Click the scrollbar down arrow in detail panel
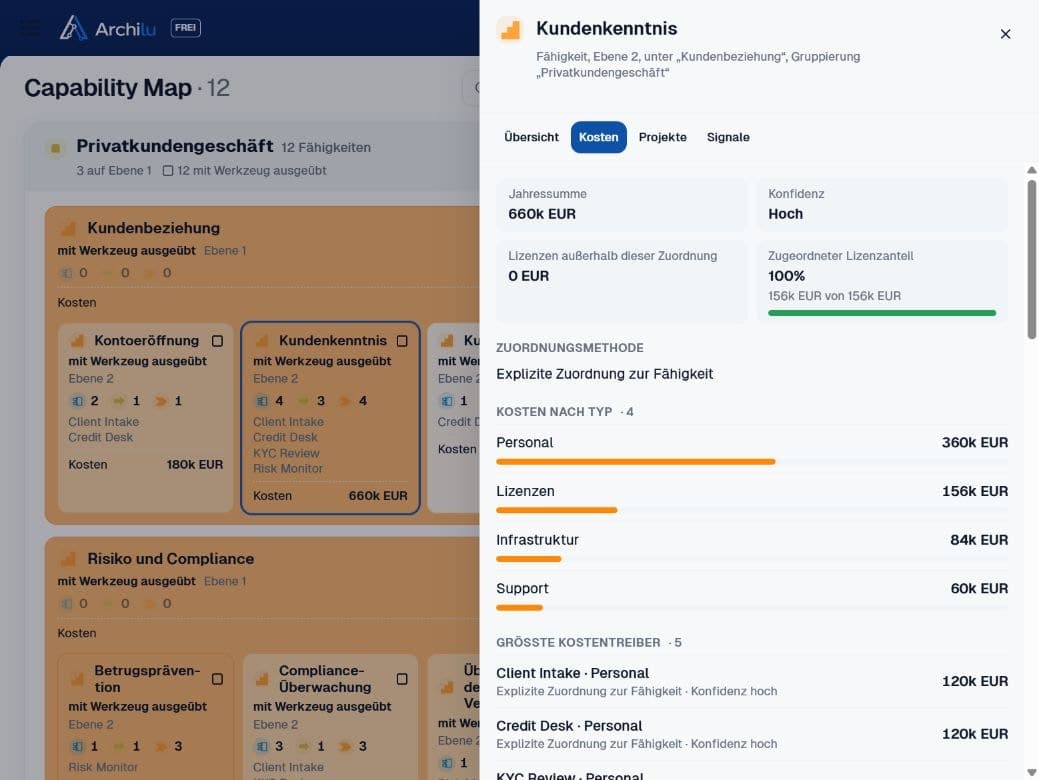 (x=1032, y=772)
